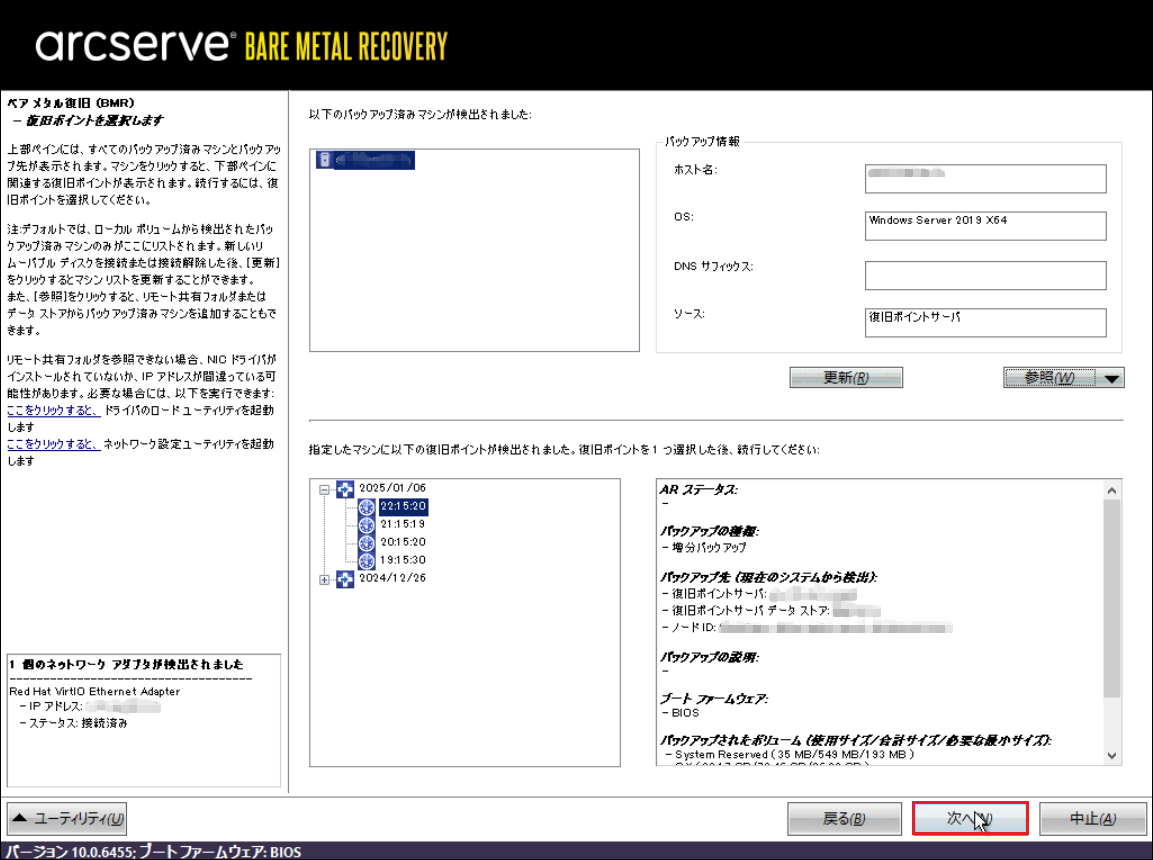This screenshot has height=860, width=1153.
Task: Select the 2025/01/06 date entry
Action: click(393, 488)
